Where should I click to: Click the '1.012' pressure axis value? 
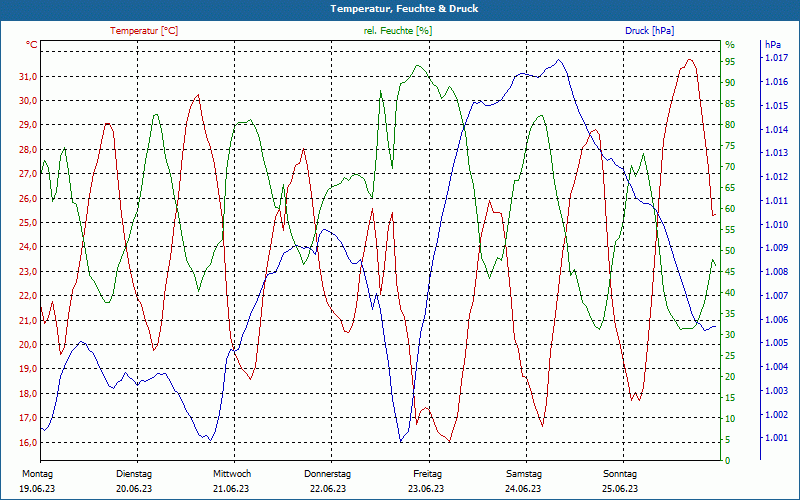tap(776, 177)
